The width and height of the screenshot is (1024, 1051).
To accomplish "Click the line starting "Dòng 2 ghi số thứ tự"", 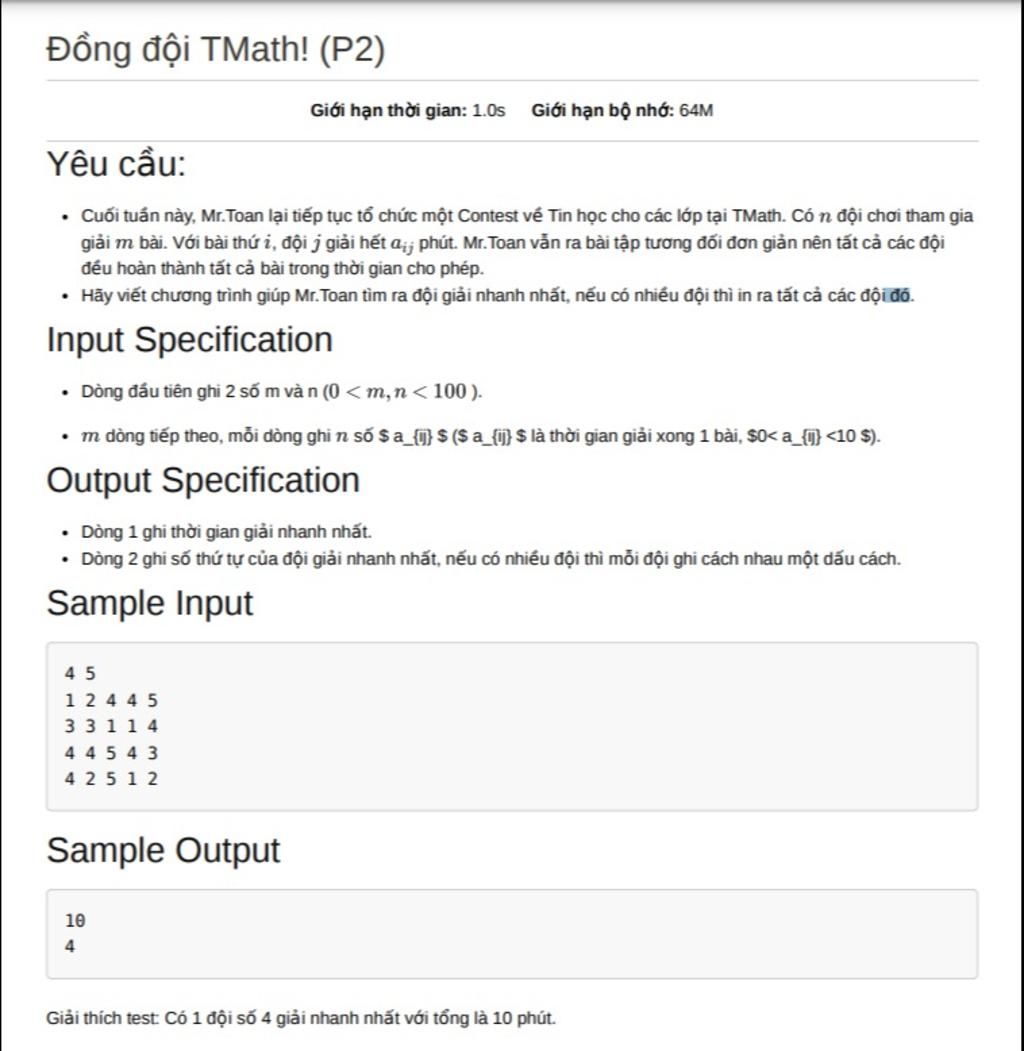I will coord(490,558).
